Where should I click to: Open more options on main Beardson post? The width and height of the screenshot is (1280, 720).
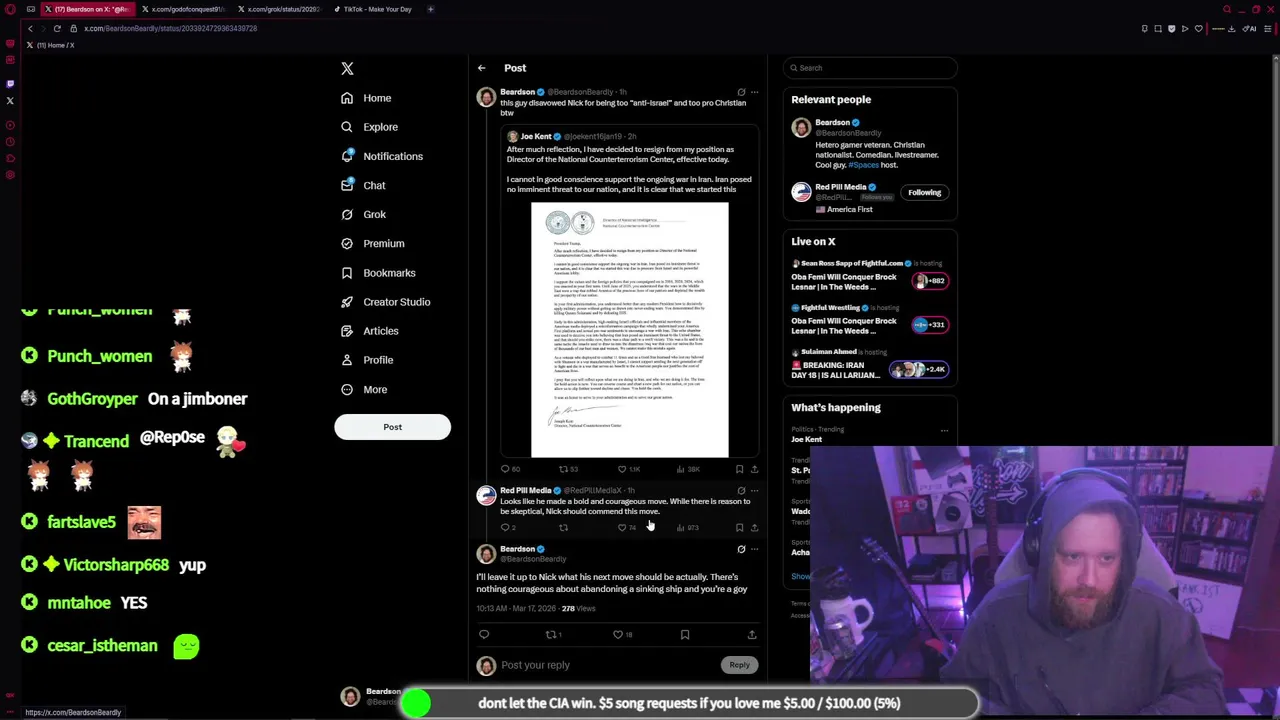click(754, 549)
